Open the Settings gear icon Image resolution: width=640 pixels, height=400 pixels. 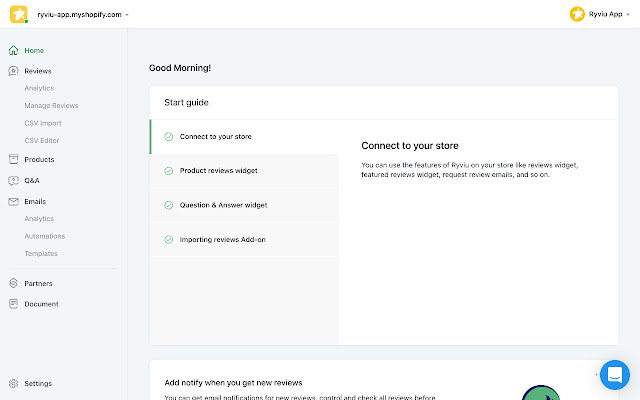(x=13, y=383)
